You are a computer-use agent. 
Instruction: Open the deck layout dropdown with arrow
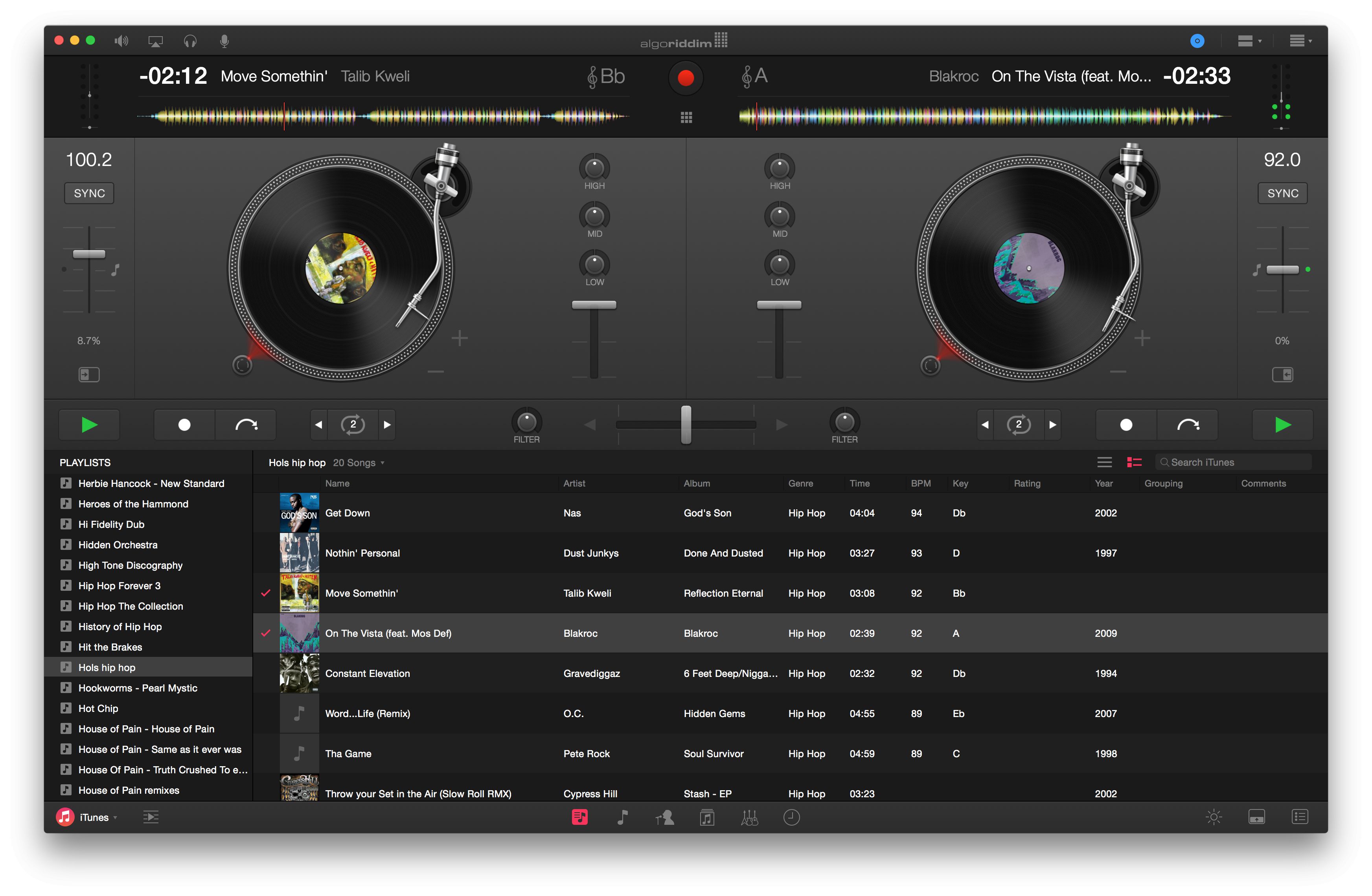coord(1250,41)
